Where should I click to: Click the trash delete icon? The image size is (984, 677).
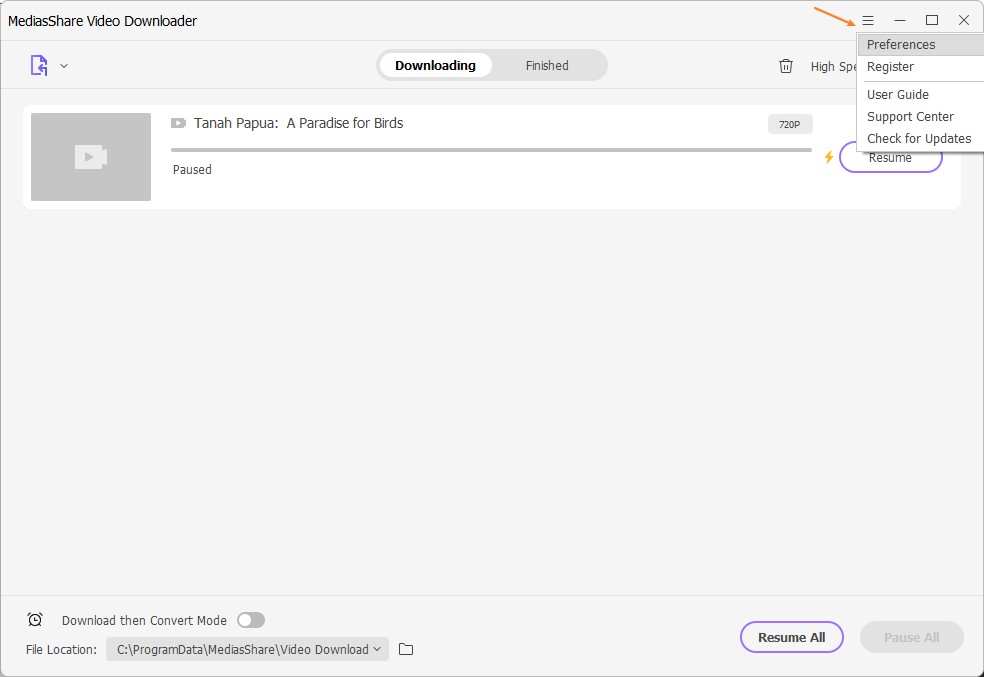786,66
